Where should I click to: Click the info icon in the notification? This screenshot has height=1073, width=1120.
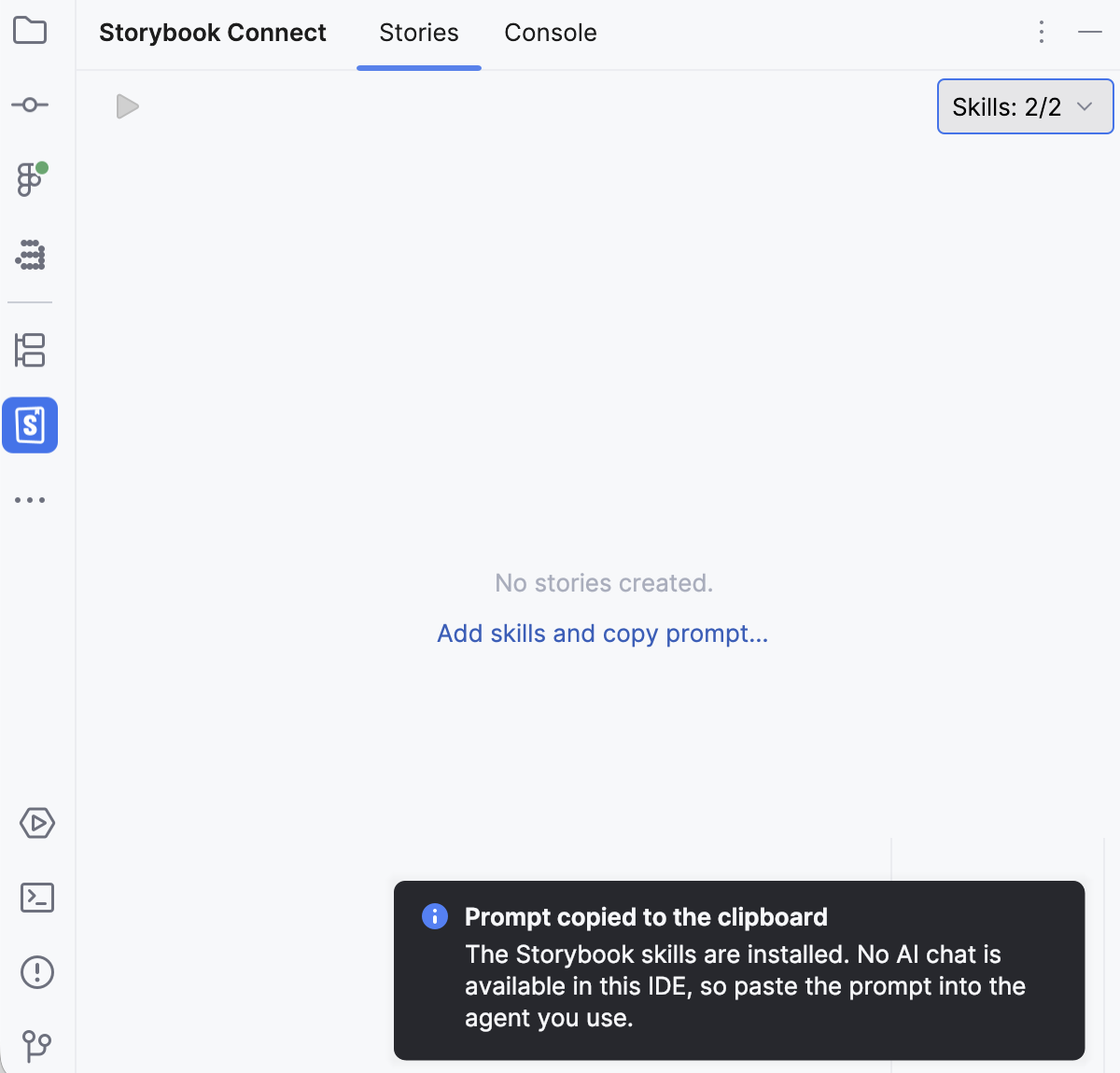435,916
